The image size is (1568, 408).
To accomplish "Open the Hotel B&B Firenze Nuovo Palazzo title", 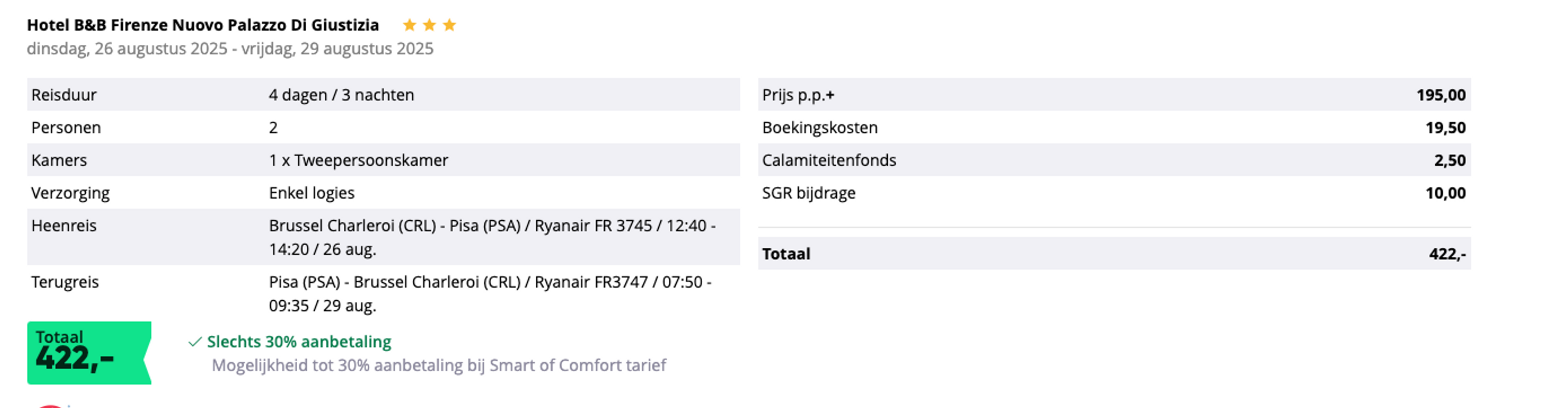I will (203, 25).
